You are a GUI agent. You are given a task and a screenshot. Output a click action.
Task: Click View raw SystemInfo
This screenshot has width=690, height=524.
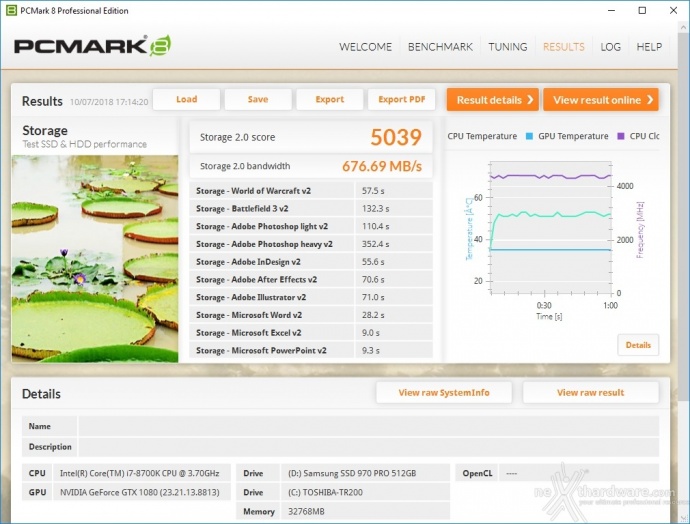[444, 392]
